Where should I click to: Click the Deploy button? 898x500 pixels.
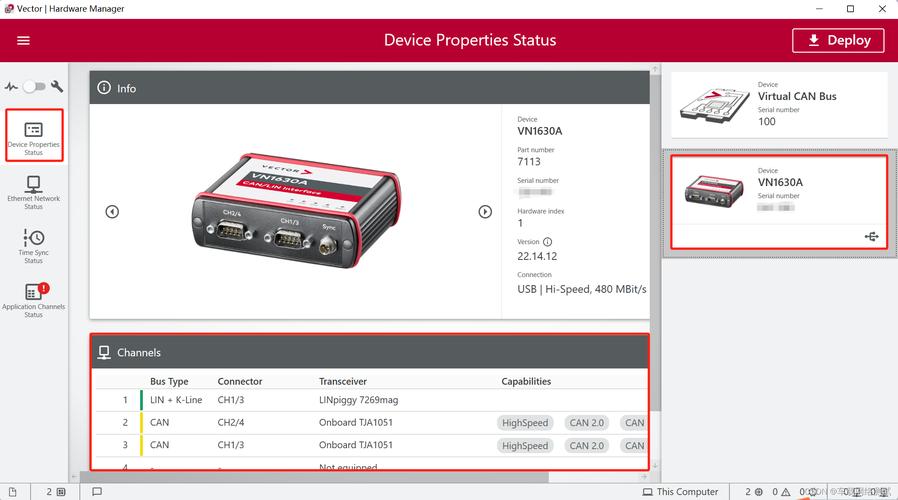click(838, 40)
